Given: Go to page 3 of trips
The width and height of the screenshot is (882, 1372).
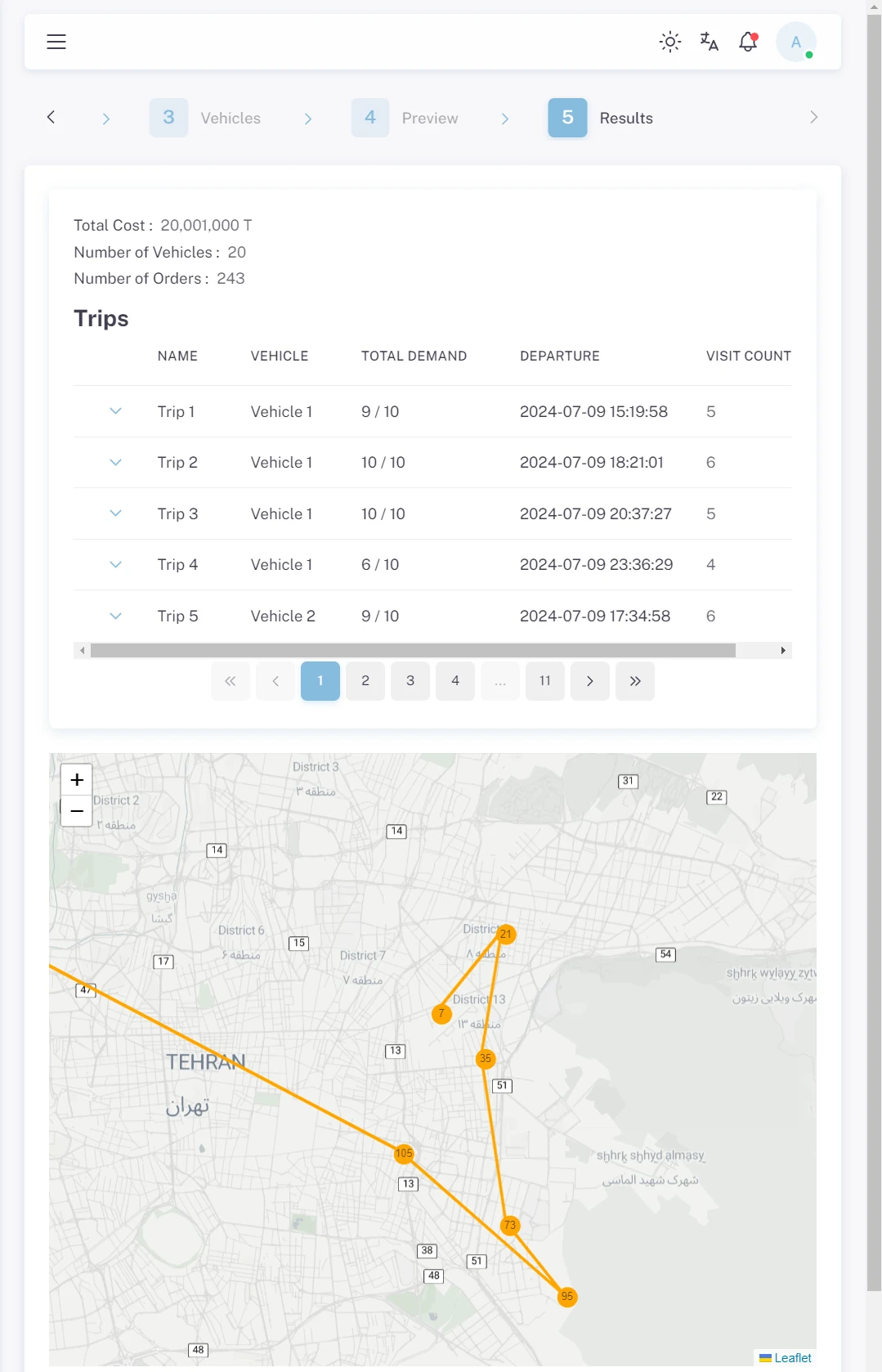Looking at the screenshot, I should click(x=410, y=681).
